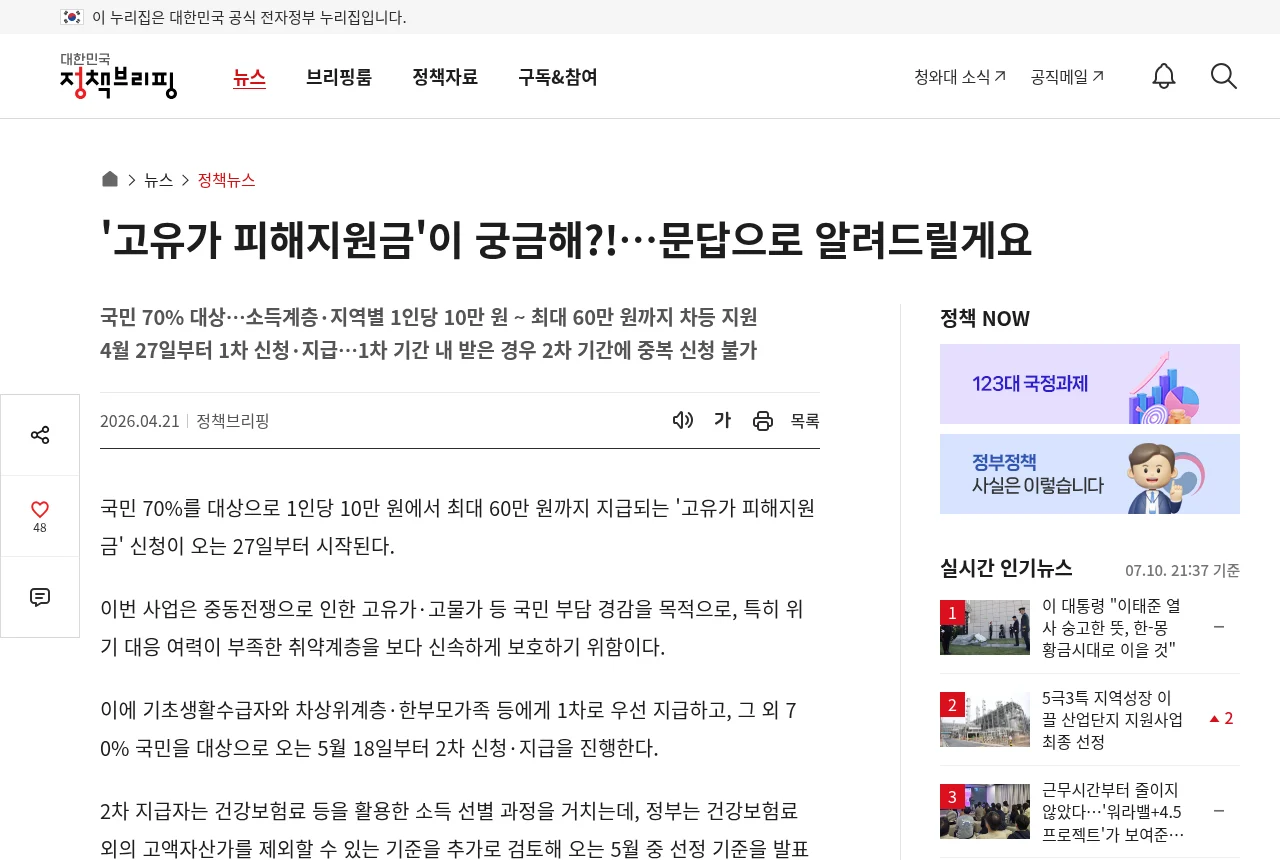1280x860 pixels.
Task: Click 뉴스 in the breadcrumb
Action: point(158,180)
